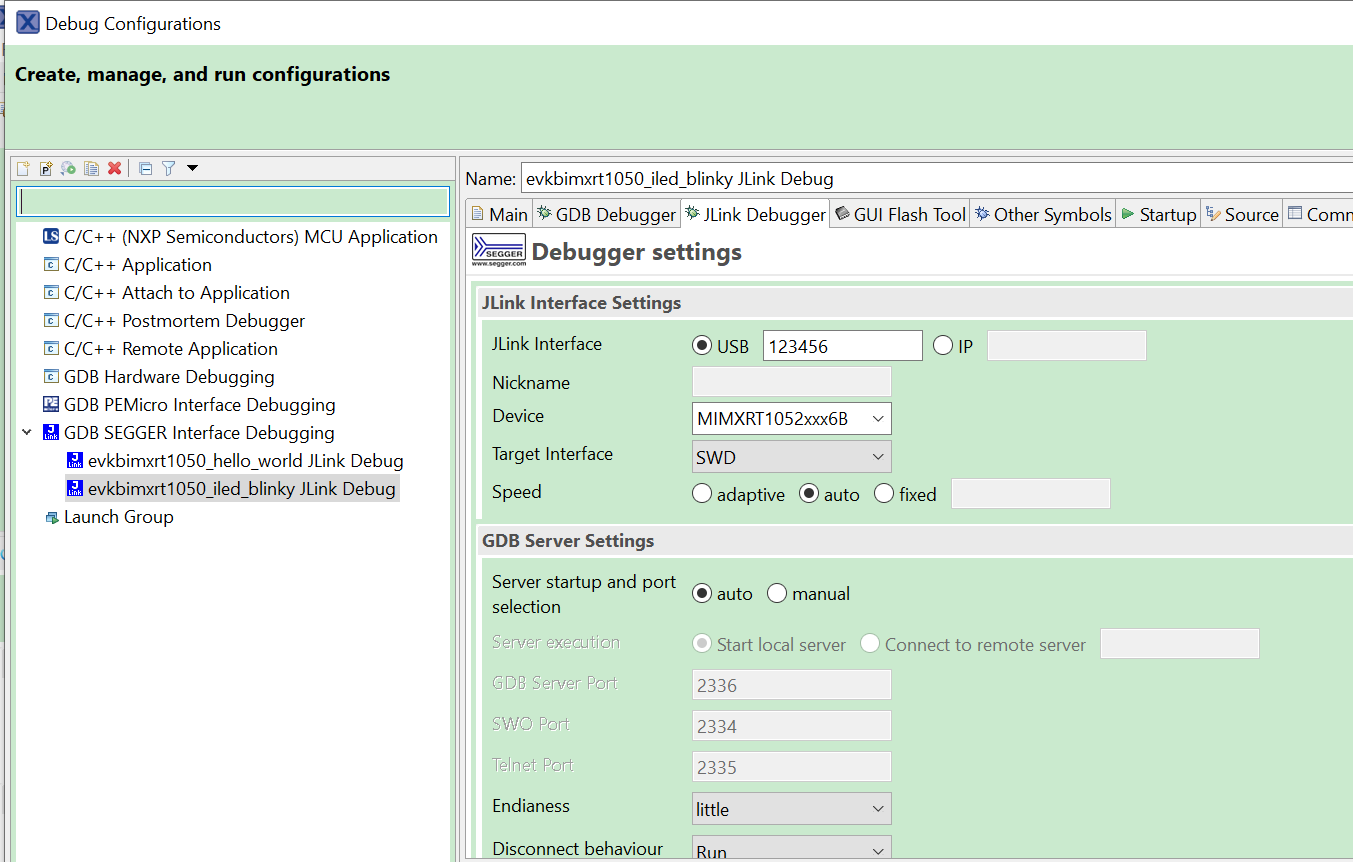The image size is (1353, 862).
Task: Click the SWO Port field 2334
Action: [x=792, y=726]
